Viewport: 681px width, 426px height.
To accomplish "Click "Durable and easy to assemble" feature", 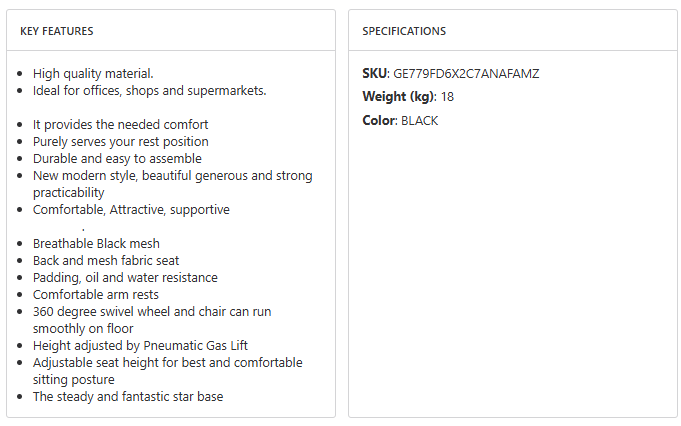I will coord(117,159).
